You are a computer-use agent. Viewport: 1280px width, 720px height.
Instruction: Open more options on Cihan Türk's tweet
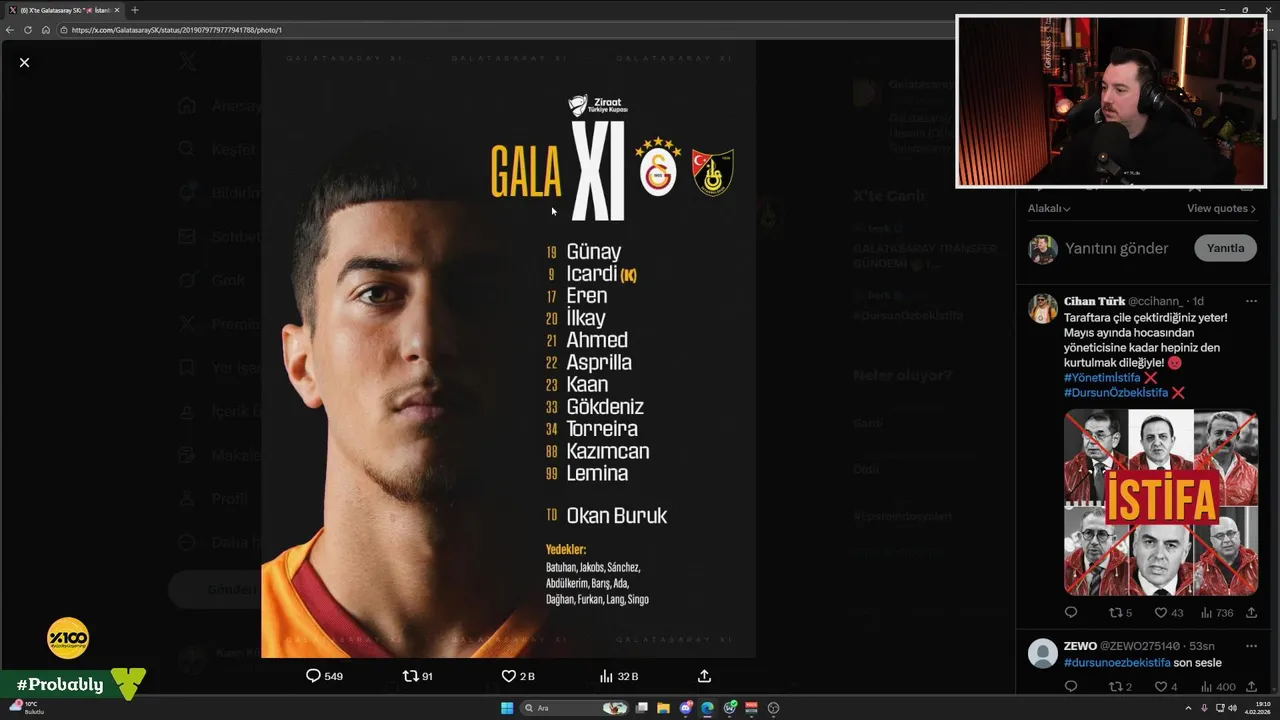[x=1251, y=301]
